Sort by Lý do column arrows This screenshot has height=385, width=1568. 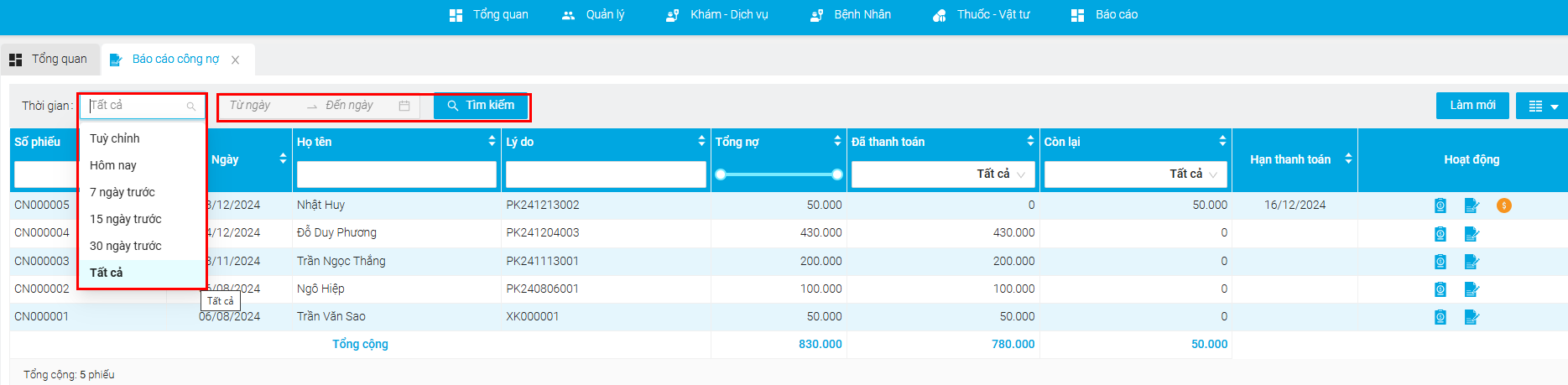(x=701, y=141)
